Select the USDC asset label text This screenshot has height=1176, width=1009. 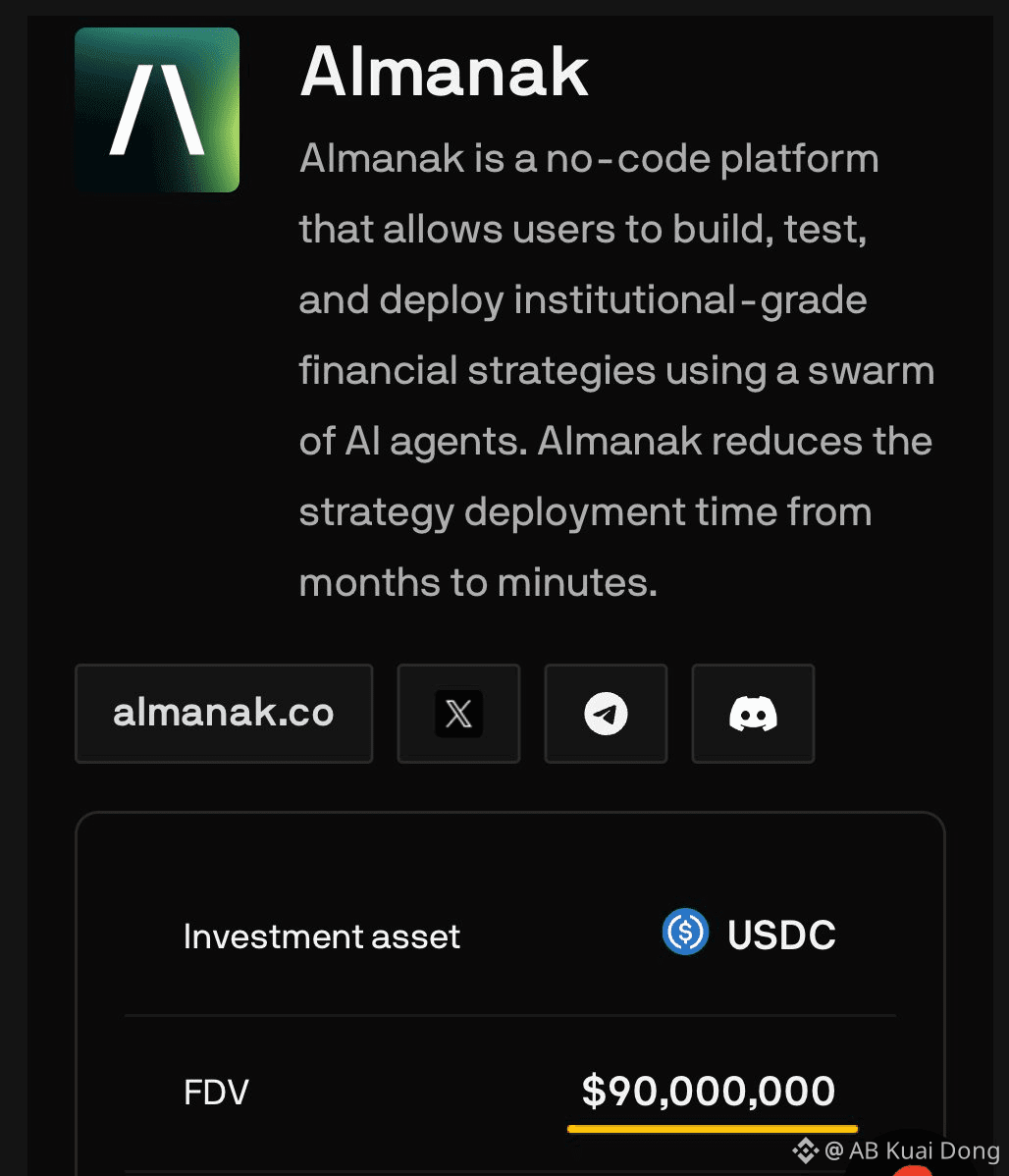click(781, 935)
